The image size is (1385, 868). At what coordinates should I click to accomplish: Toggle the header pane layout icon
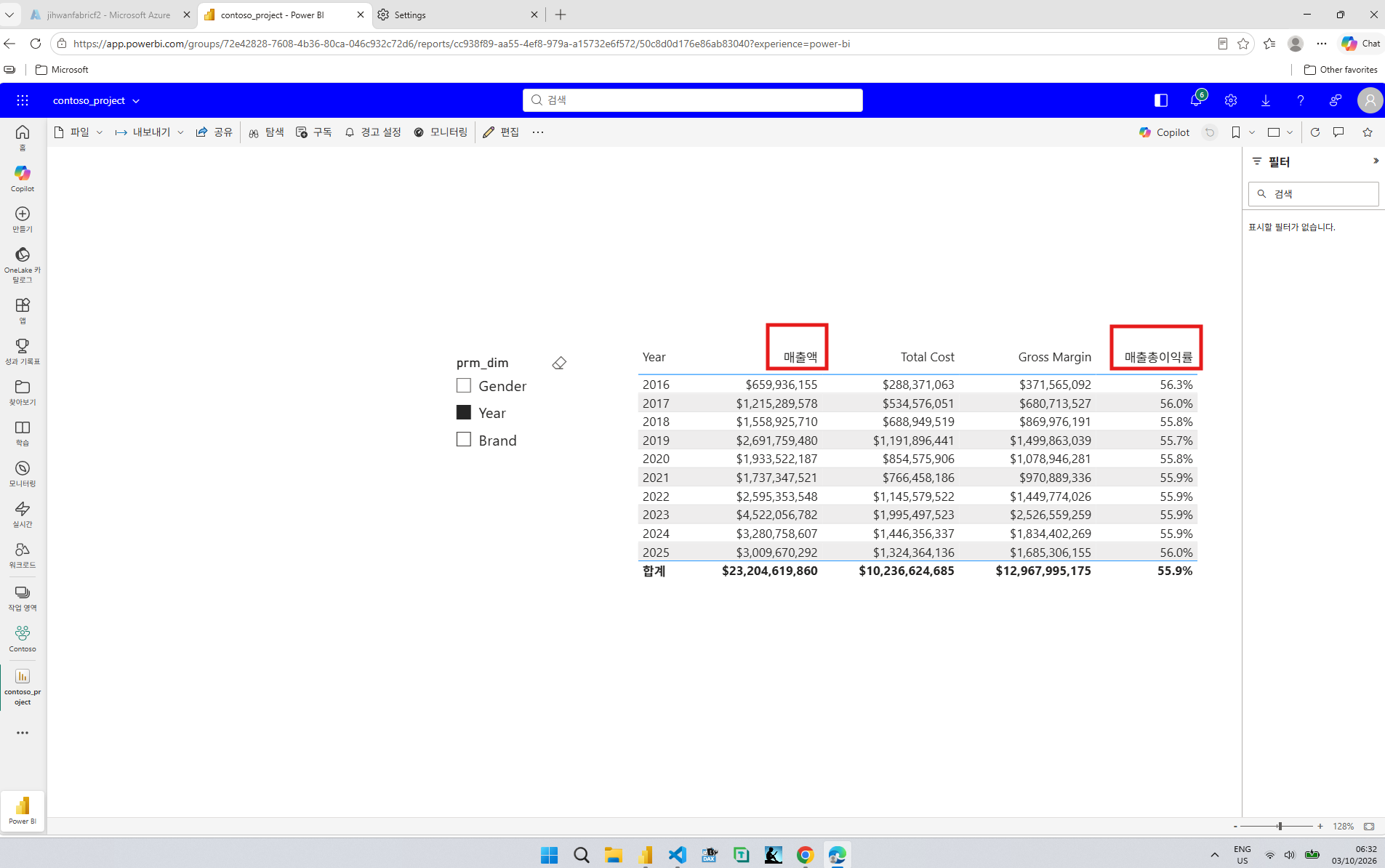click(1161, 100)
